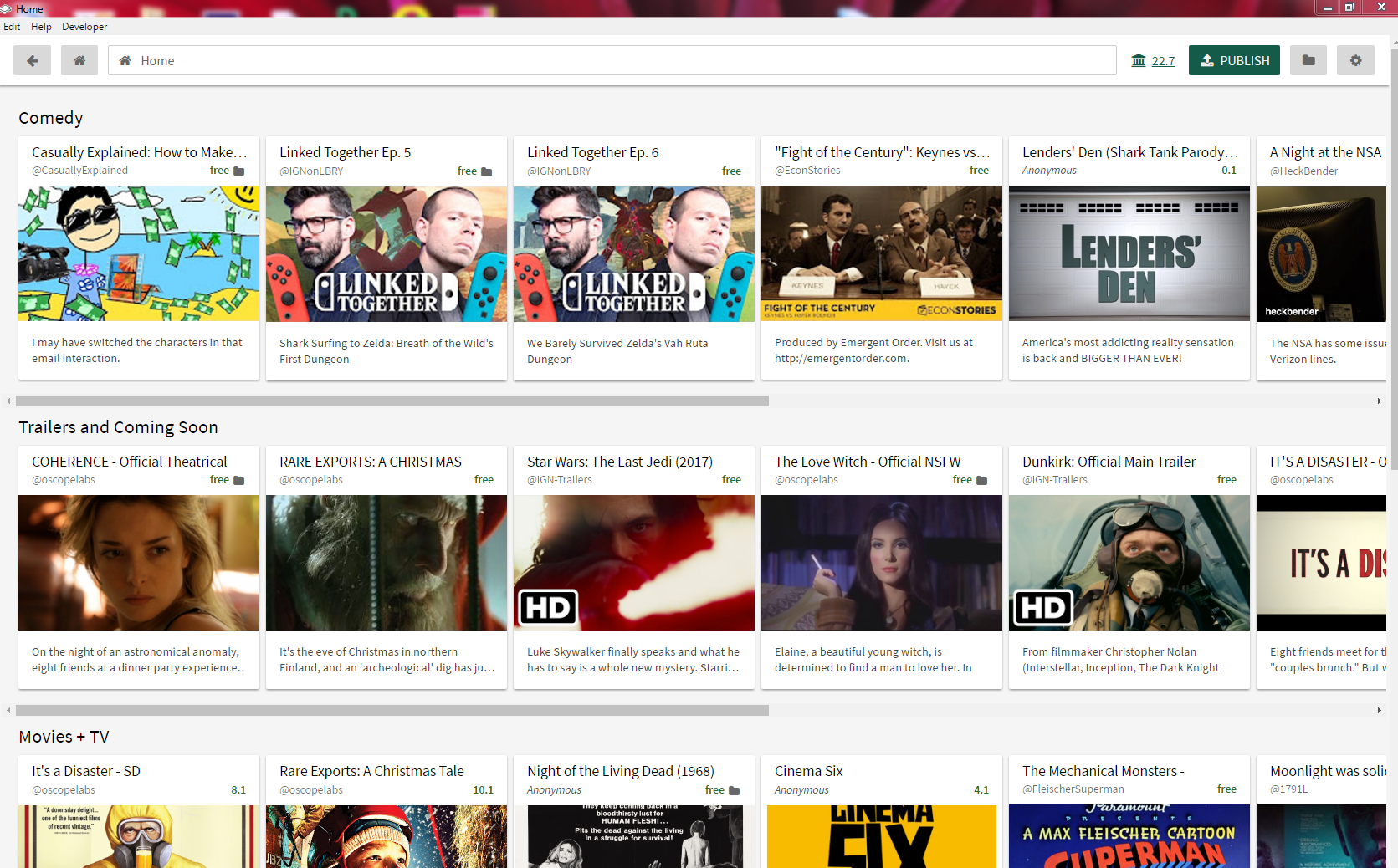The image size is (1398, 868).
Task: Open Star Wars: The Last Jedi thumbnail
Action: pos(634,563)
